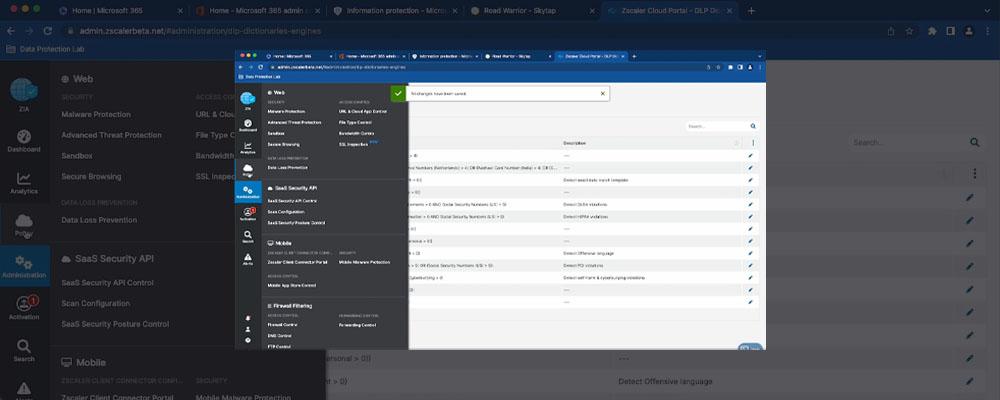Open three-dots column menu in background window table
Screen dimensions: 1000x400
974,174
